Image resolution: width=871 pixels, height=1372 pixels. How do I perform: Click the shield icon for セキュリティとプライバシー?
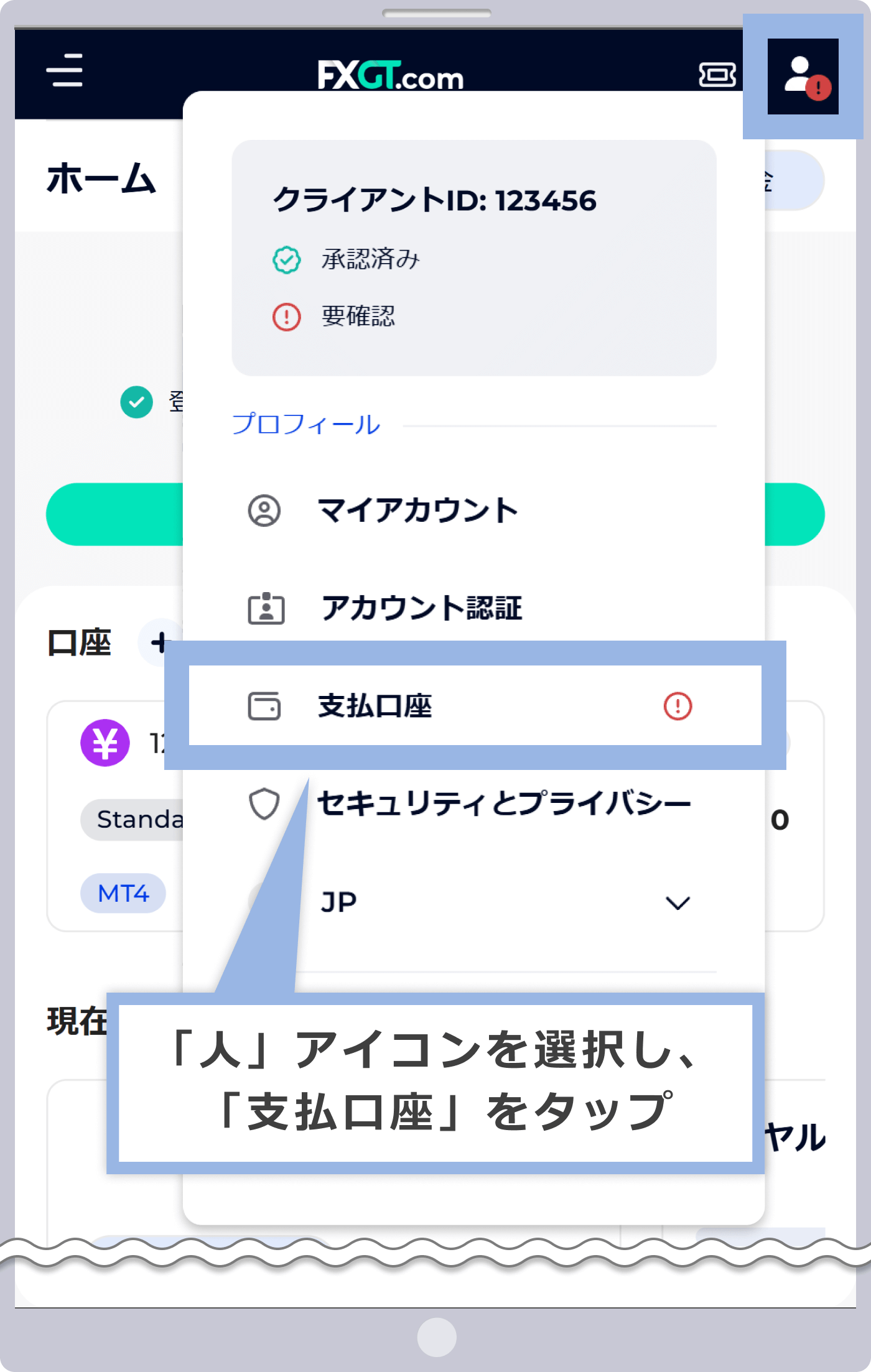[x=264, y=803]
